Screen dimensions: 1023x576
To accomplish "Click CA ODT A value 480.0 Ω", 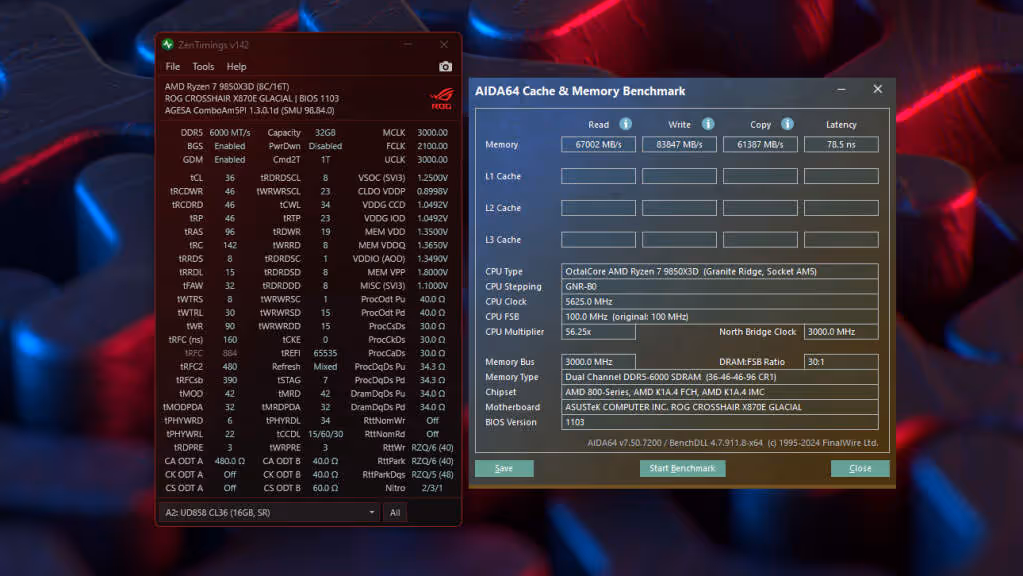I will tap(230, 461).
